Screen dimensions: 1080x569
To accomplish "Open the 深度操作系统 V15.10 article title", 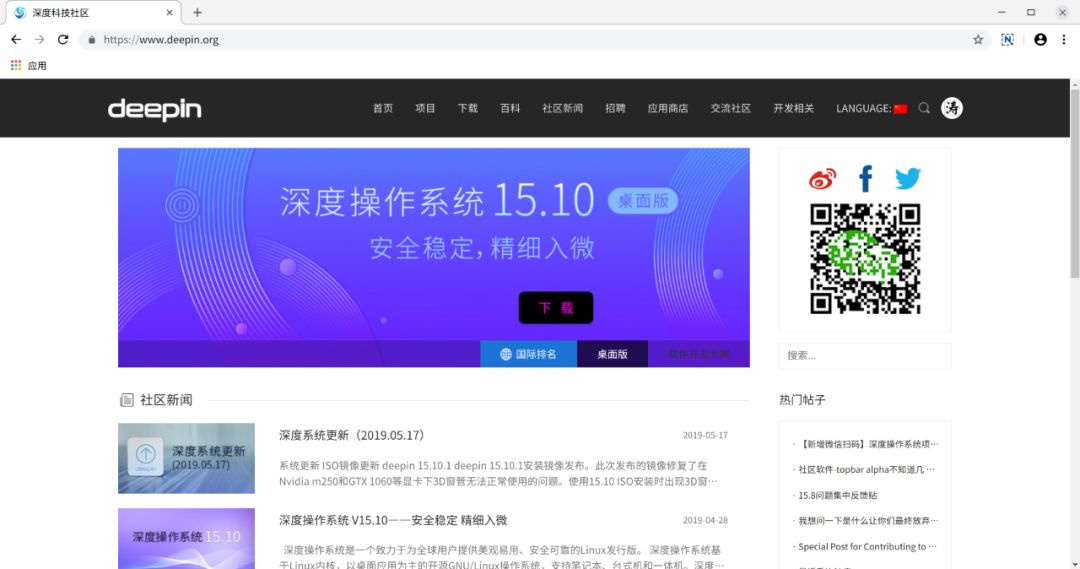I will (393, 520).
